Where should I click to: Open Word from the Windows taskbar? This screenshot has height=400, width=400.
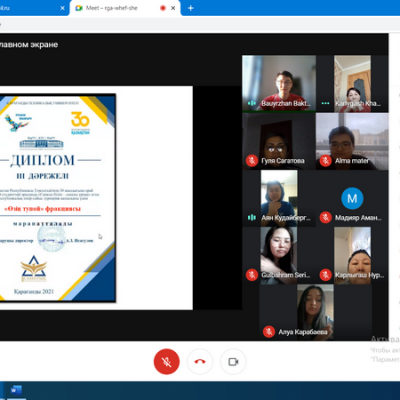(16, 390)
